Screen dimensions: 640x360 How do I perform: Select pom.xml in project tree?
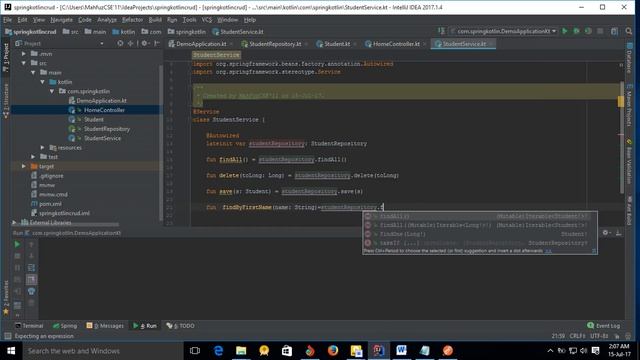50,204
